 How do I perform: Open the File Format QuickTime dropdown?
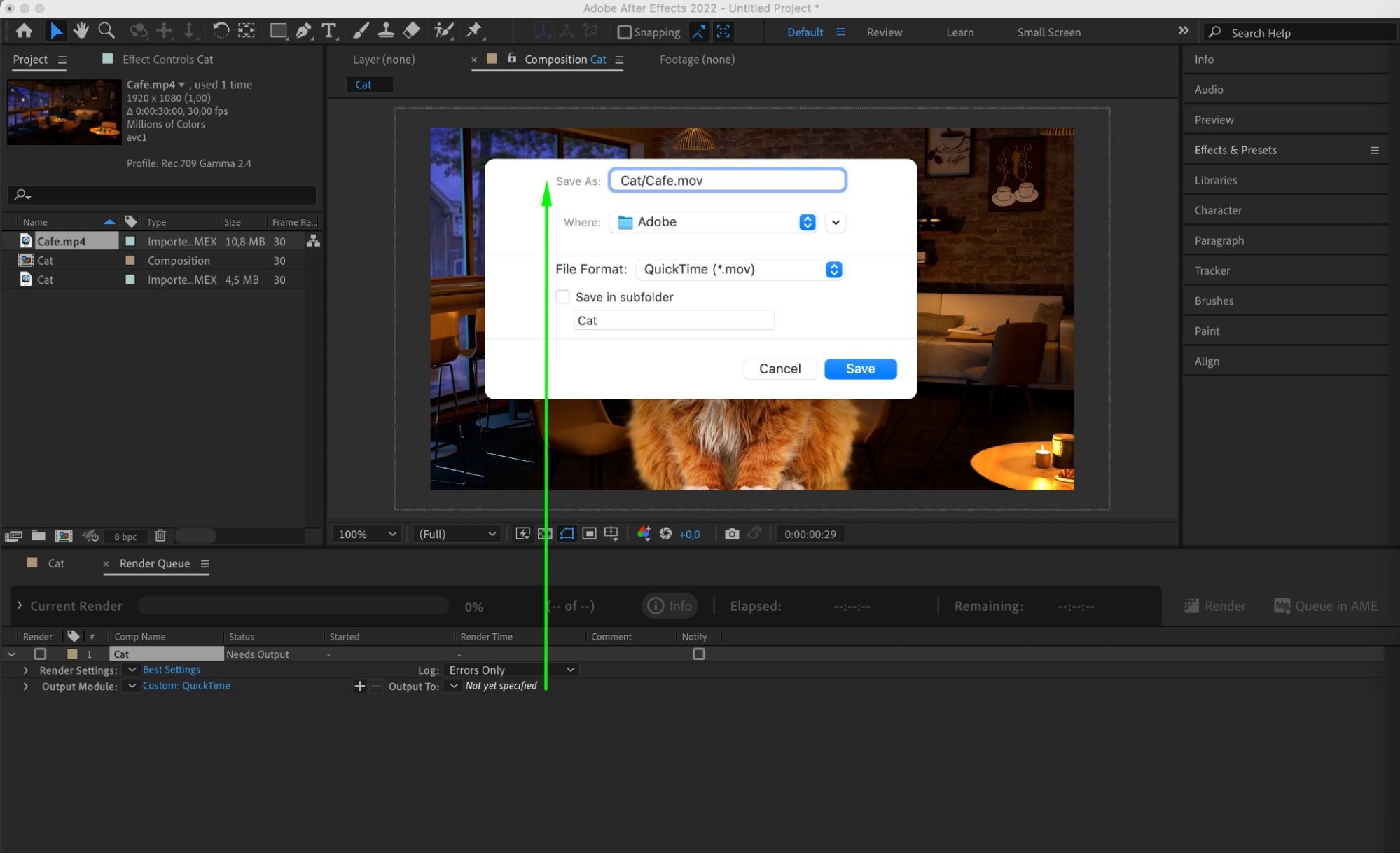point(740,270)
